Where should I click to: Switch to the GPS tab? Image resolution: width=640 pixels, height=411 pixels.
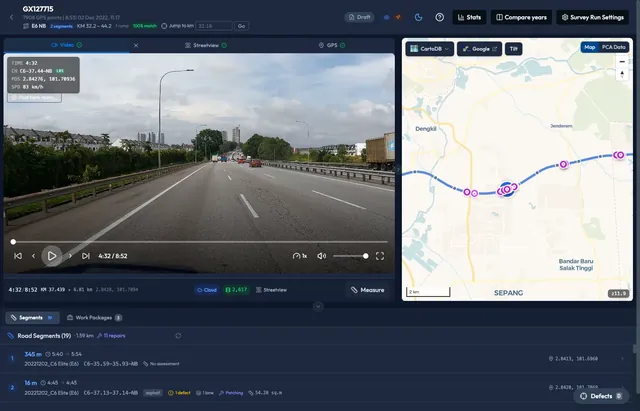coord(332,45)
